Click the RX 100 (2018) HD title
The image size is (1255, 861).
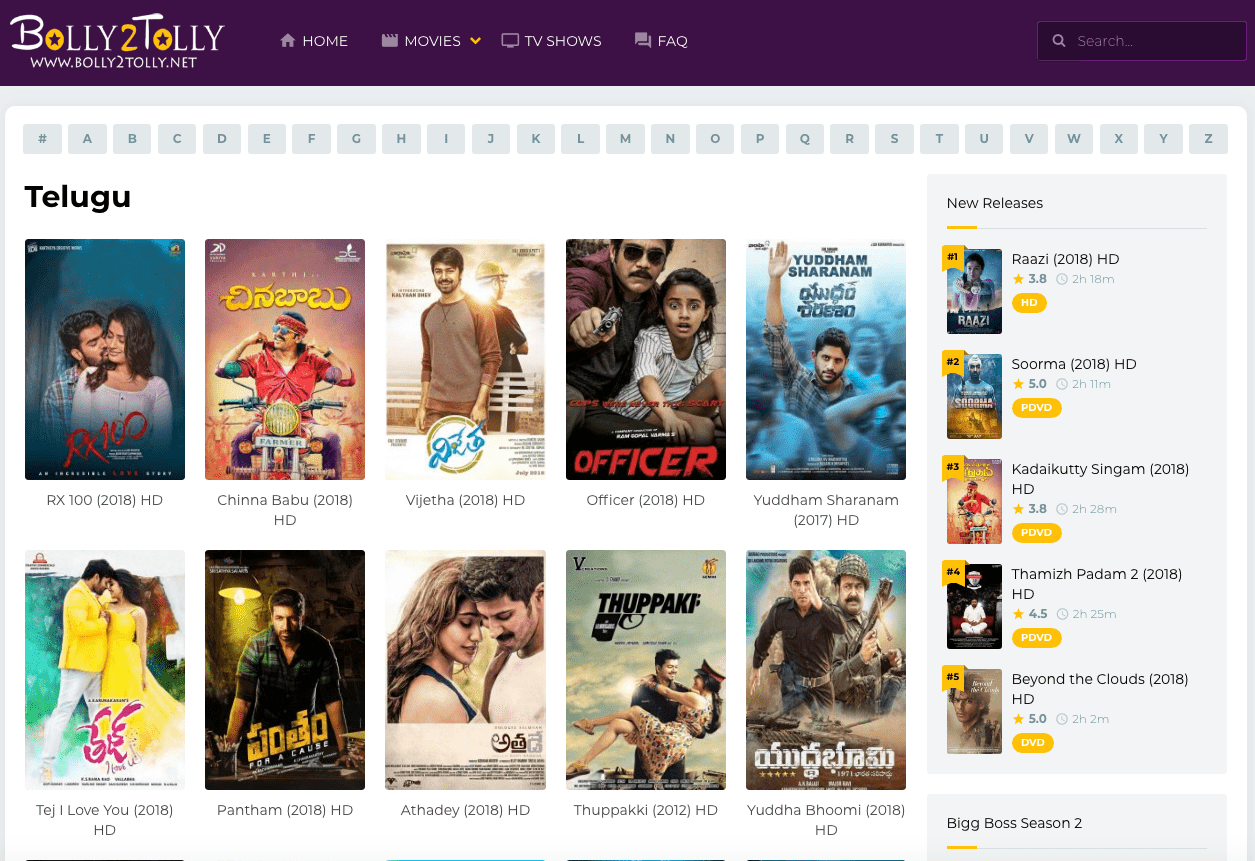pos(105,500)
